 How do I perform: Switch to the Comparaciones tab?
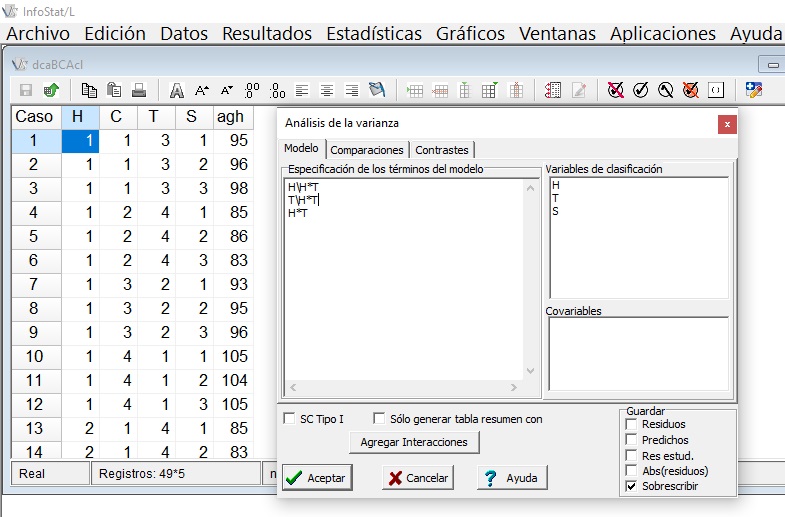(x=366, y=150)
